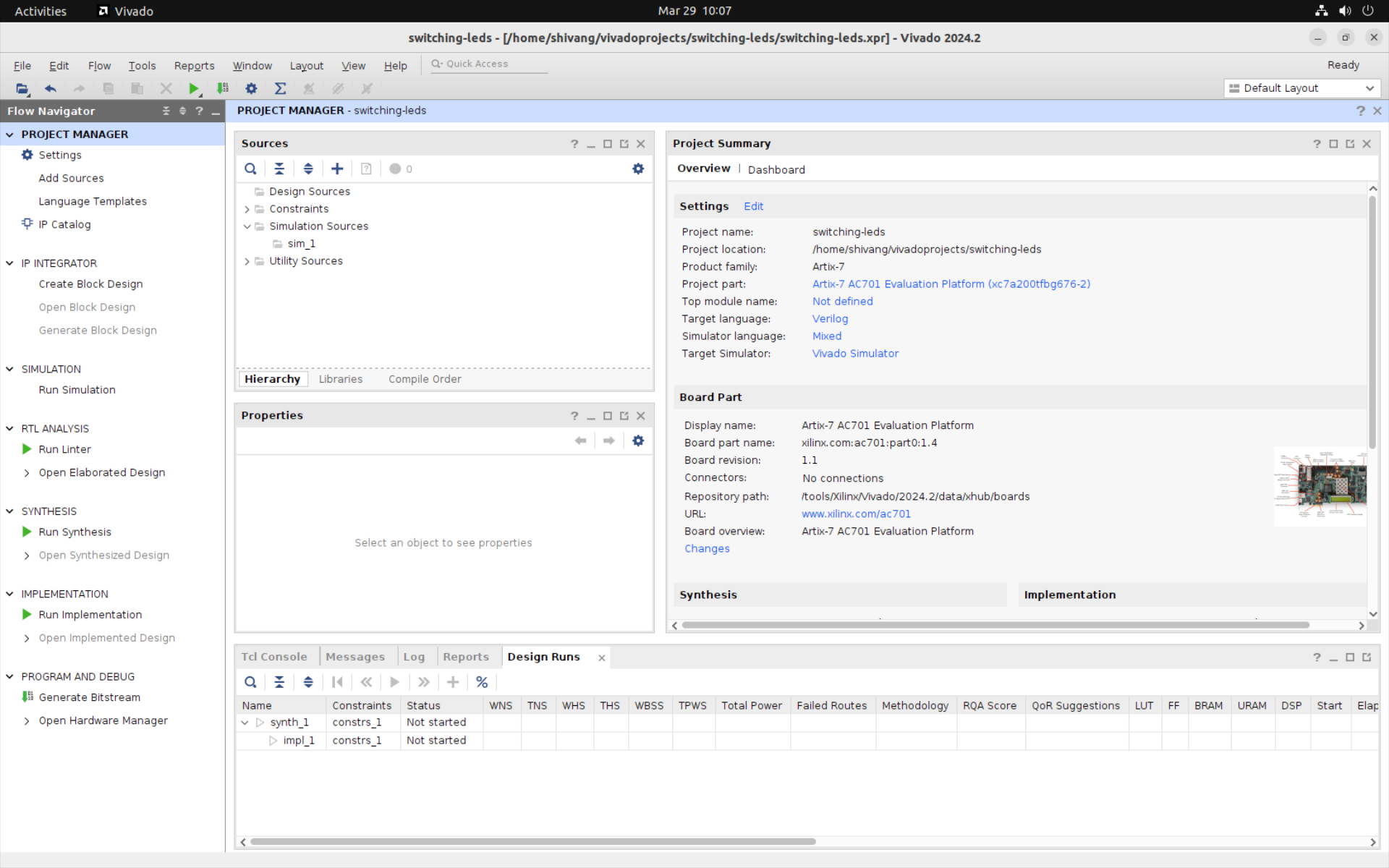
Task: Open Settings gear in main toolbar
Action: (251, 88)
